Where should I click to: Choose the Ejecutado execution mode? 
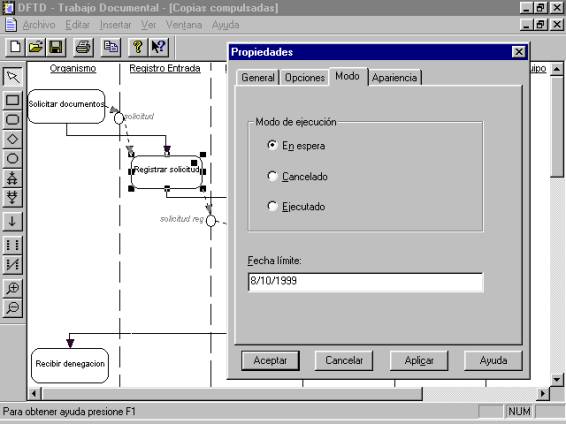click(x=272, y=207)
